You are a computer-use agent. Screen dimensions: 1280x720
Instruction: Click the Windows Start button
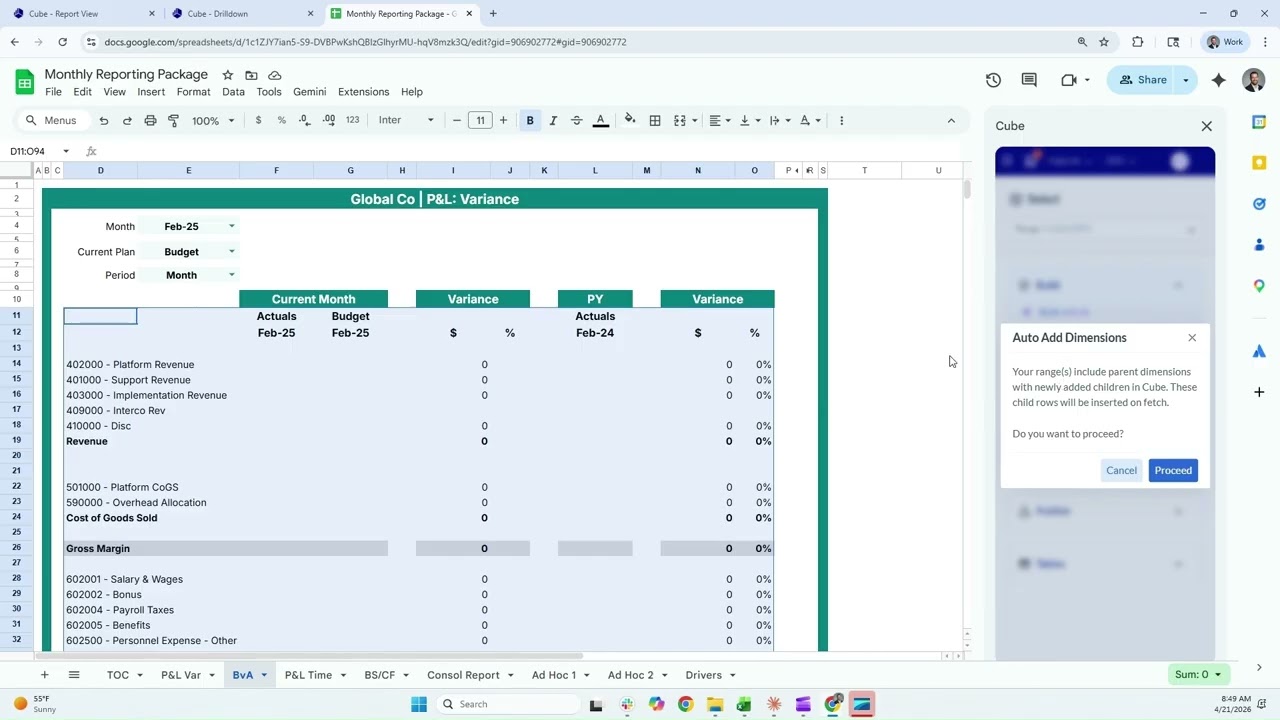tap(418, 704)
